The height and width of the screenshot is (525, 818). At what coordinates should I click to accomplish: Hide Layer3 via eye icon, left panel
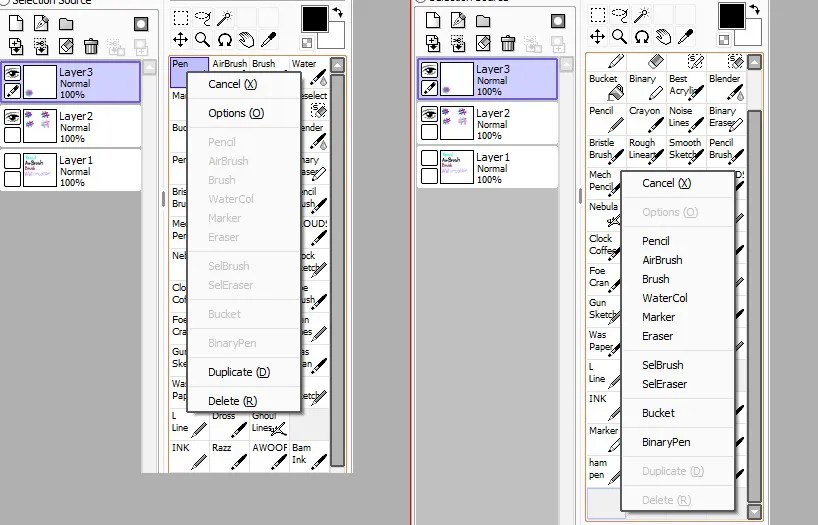click(x=12, y=73)
